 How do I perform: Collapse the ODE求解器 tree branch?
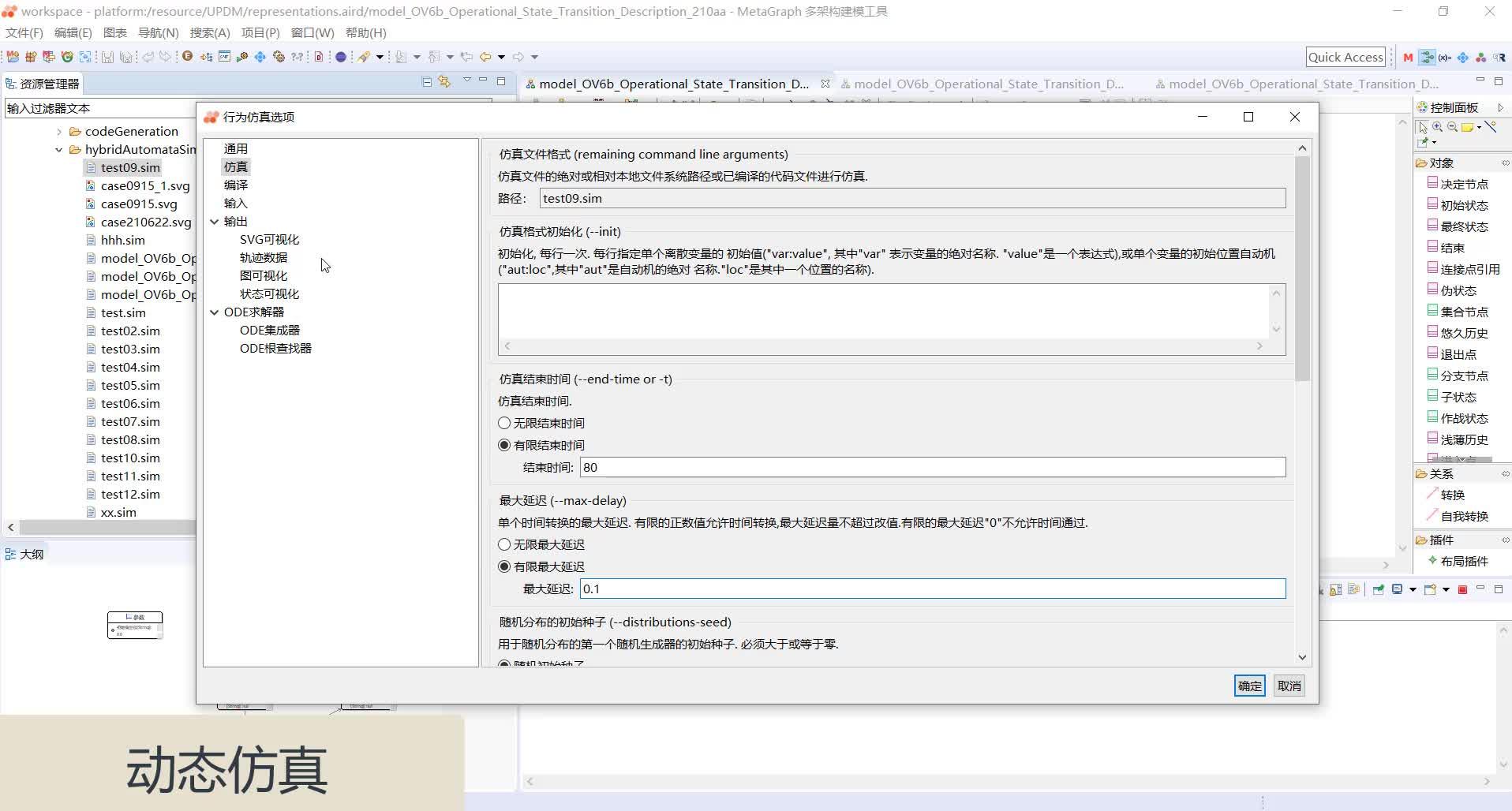point(215,312)
